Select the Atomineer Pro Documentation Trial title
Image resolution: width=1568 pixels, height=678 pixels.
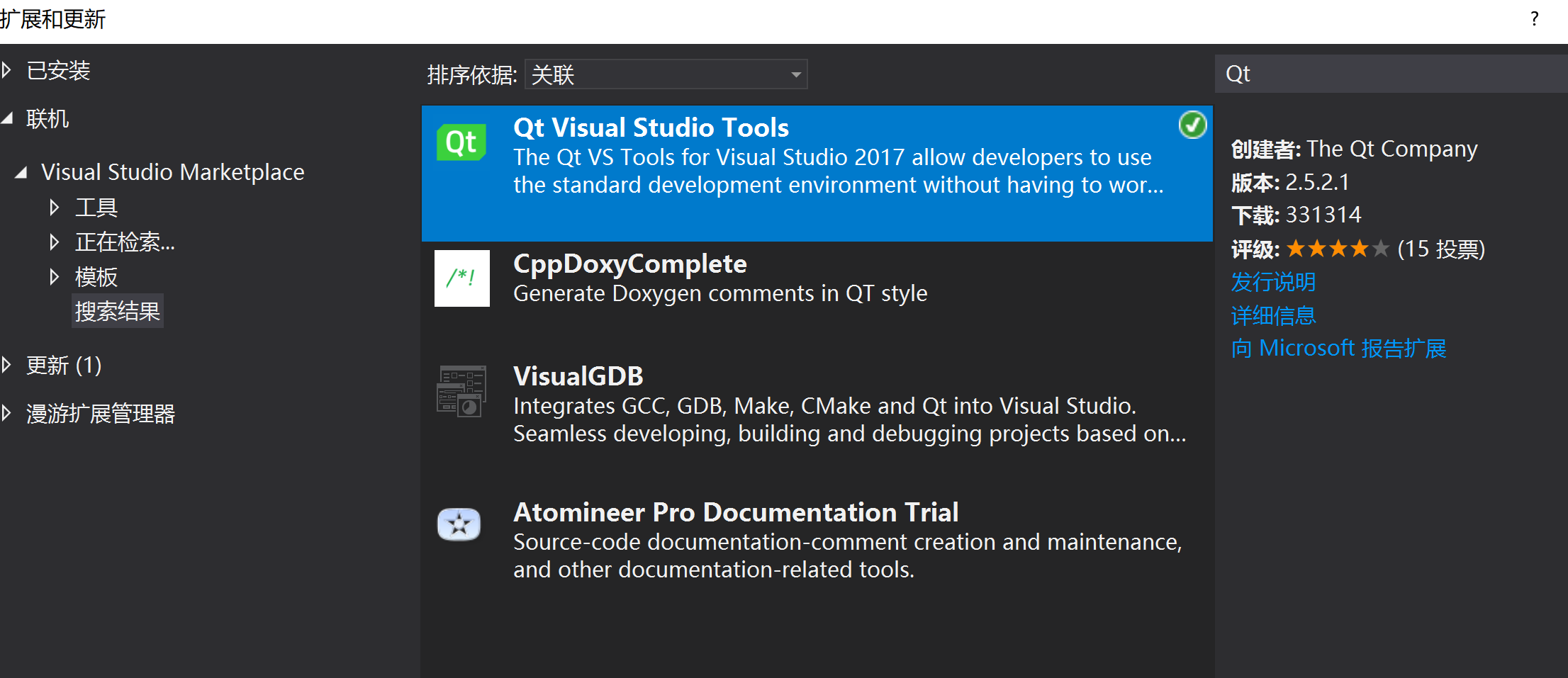tap(736, 512)
